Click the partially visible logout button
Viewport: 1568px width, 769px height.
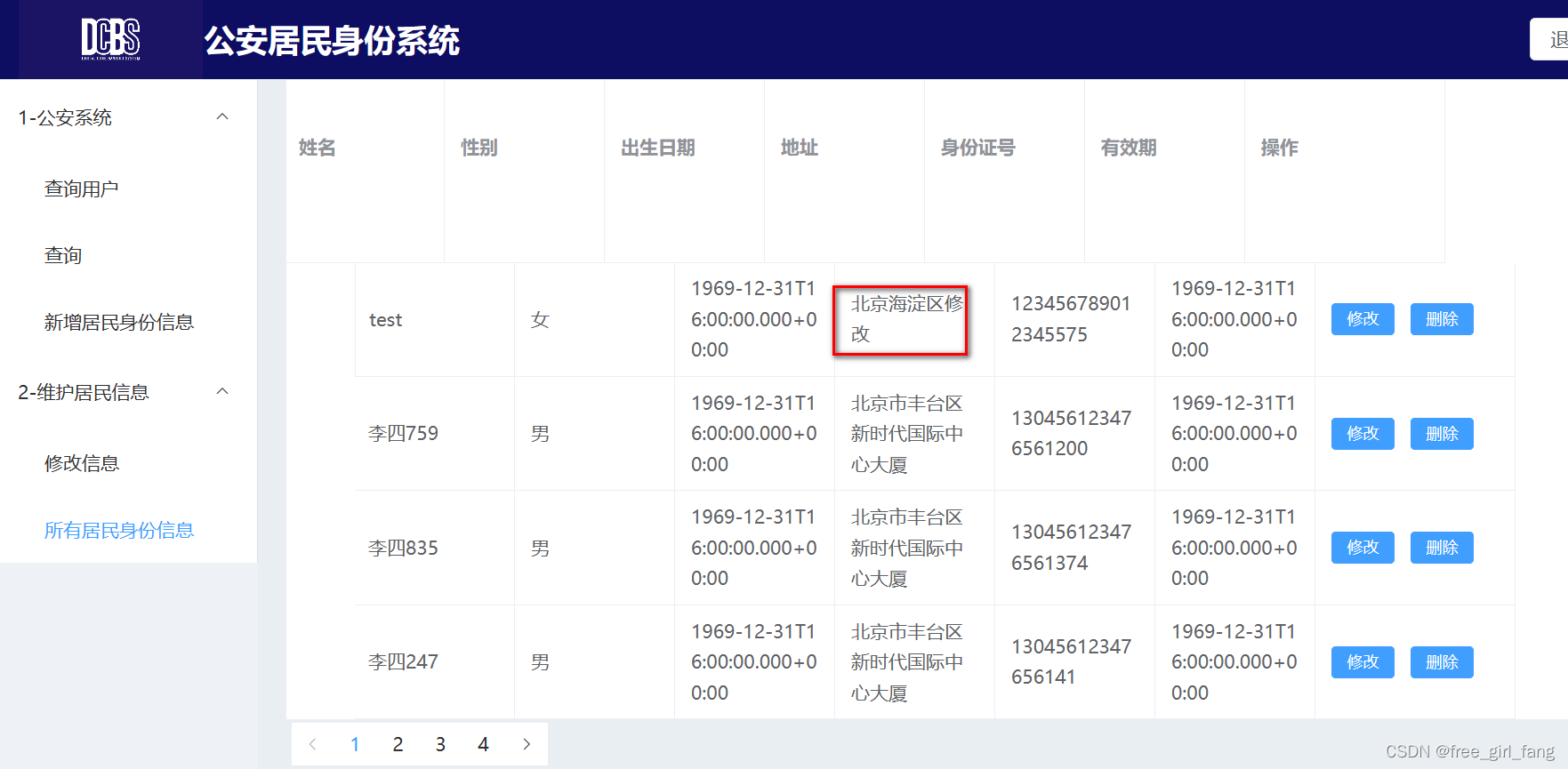pyautogui.click(x=1549, y=40)
